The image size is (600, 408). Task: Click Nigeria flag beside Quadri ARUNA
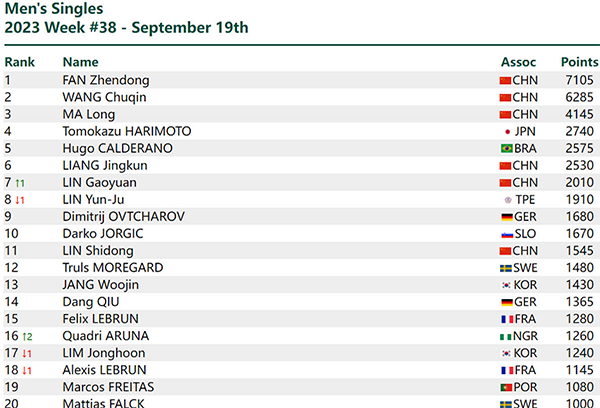(505, 337)
